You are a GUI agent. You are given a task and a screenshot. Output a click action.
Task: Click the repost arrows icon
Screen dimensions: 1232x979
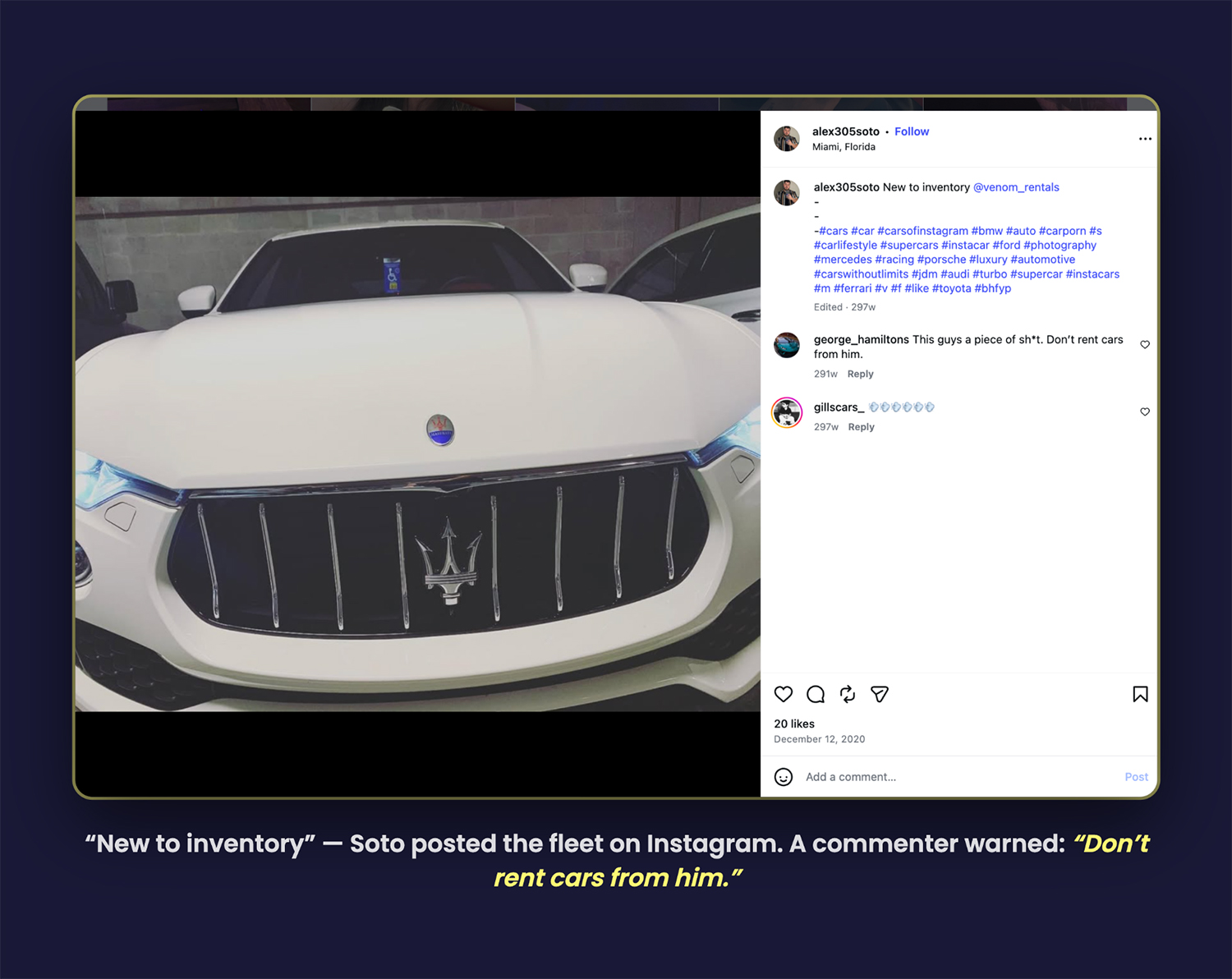click(x=848, y=695)
